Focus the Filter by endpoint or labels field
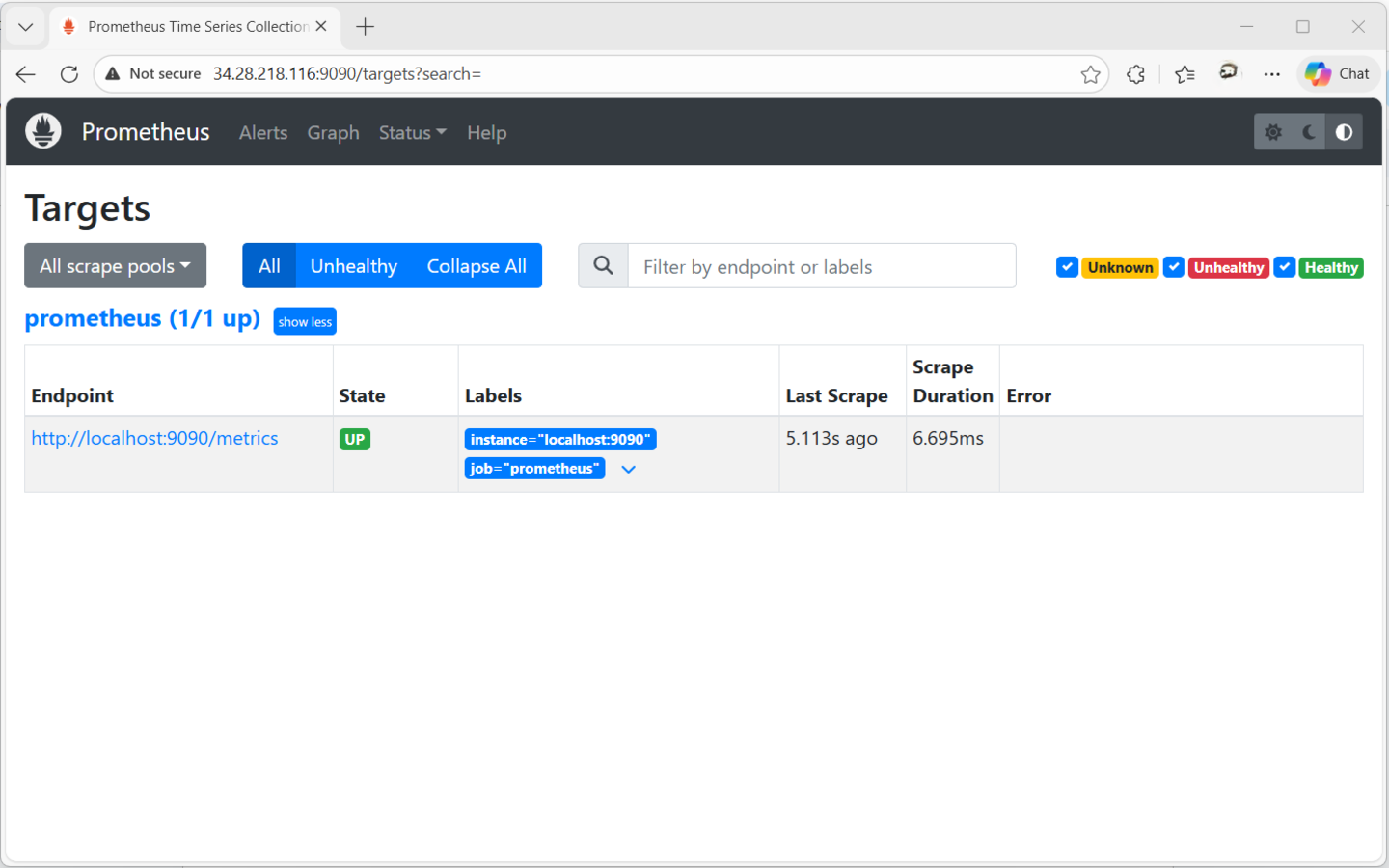 click(x=821, y=266)
